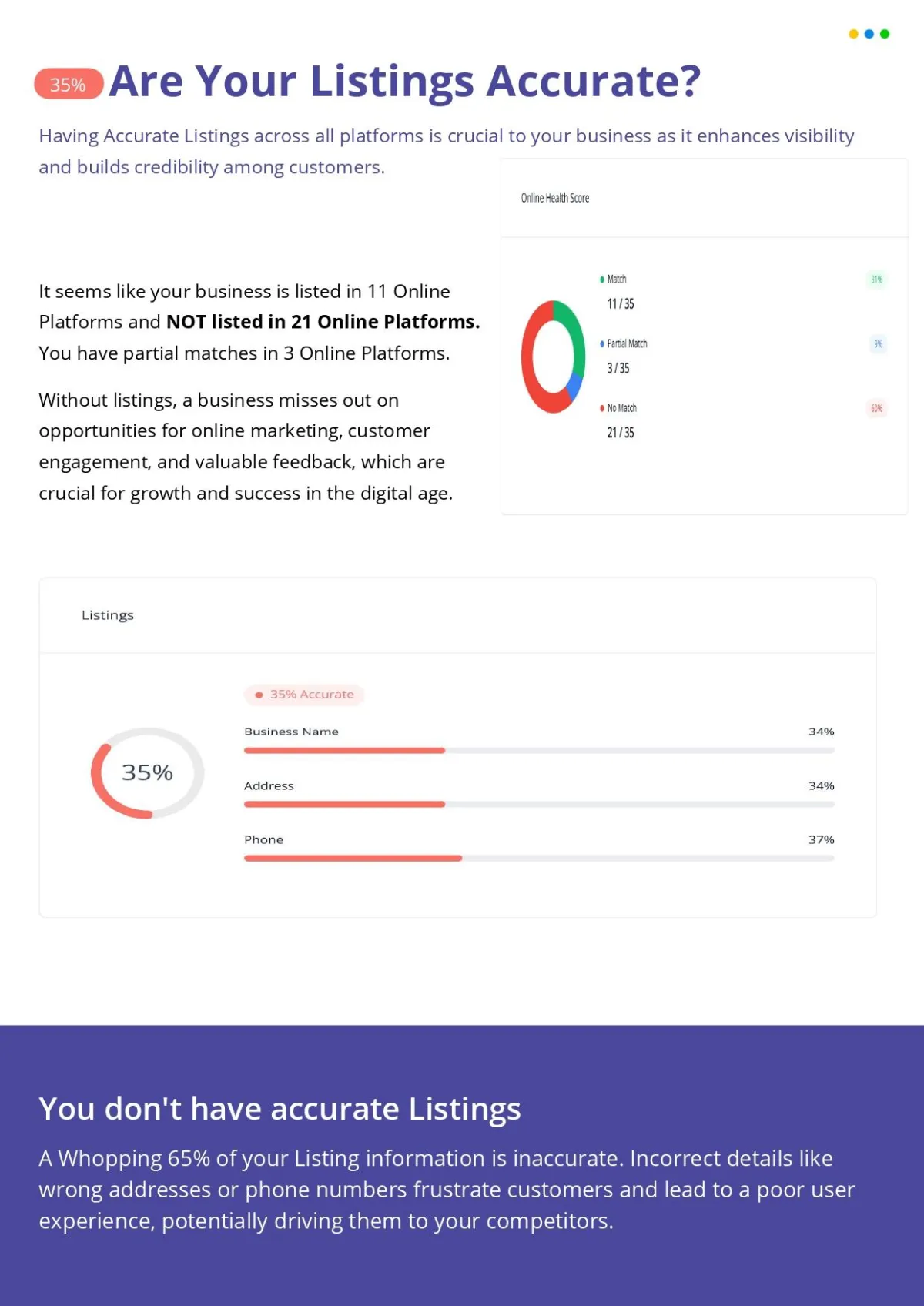924x1306 pixels.
Task: Click the Address progress bar
Action: click(x=539, y=804)
